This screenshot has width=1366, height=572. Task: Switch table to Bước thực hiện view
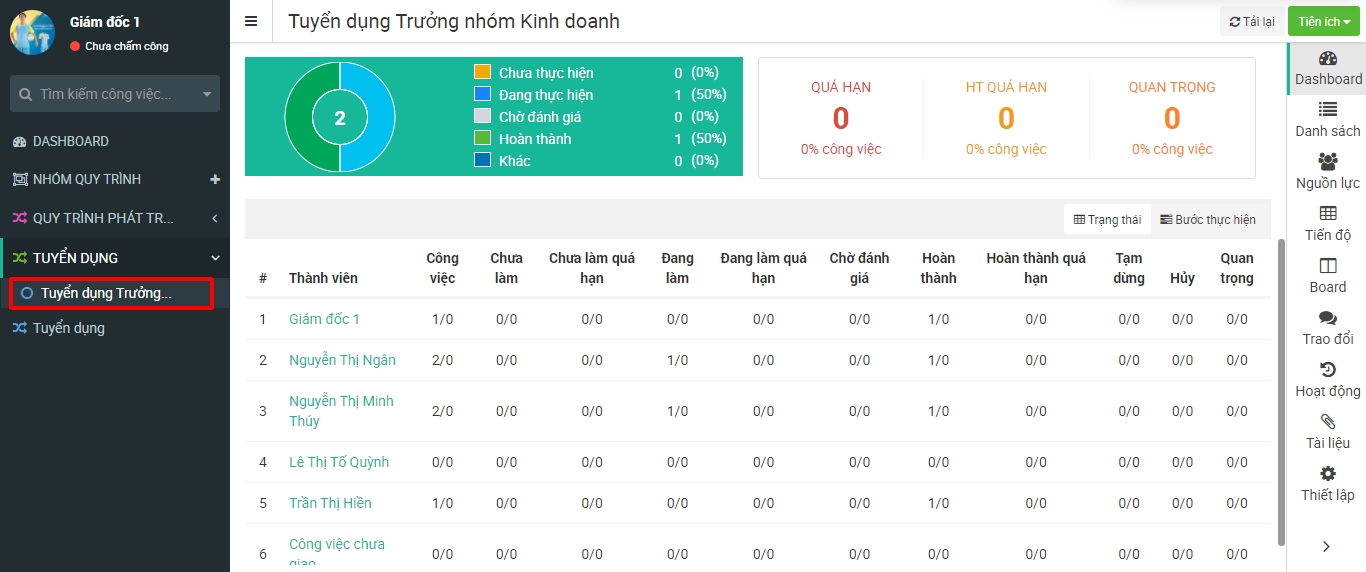pyautogui.click(x=1208, y=220)
